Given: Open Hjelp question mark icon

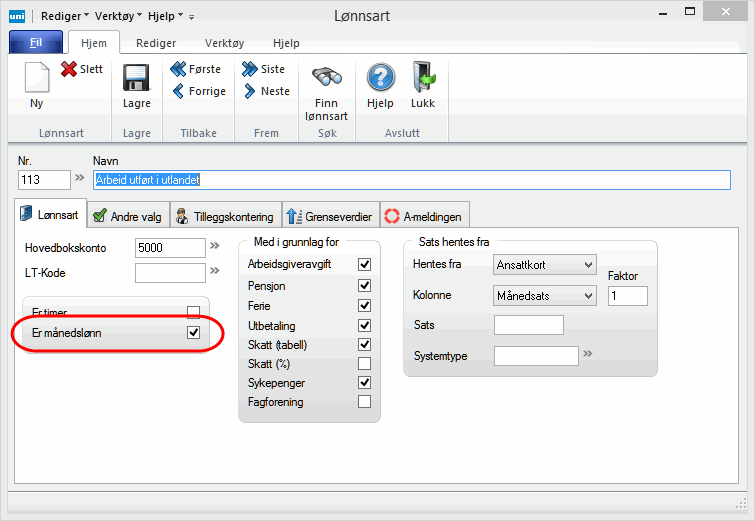Looking at the screenshot, I should pyautogui.click(x=380, y=79).
